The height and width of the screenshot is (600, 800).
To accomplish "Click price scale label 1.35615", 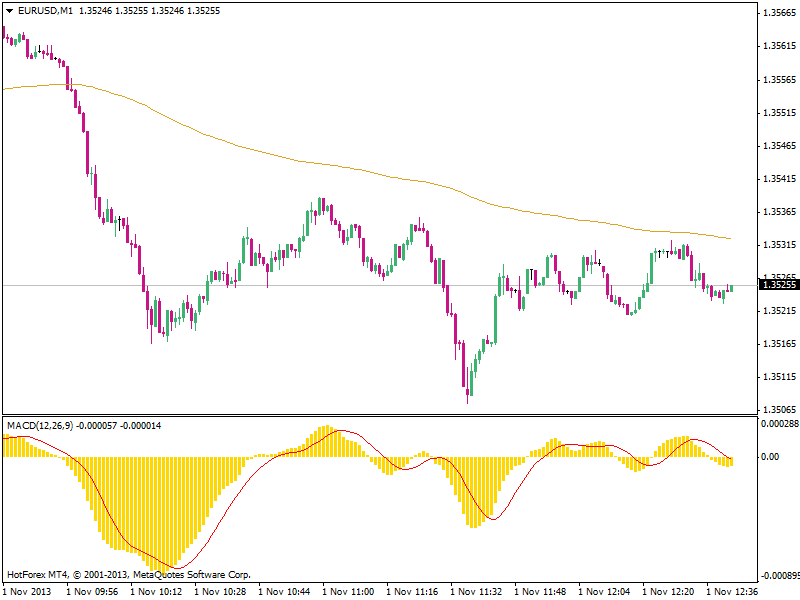I will [x=779, y=46].
